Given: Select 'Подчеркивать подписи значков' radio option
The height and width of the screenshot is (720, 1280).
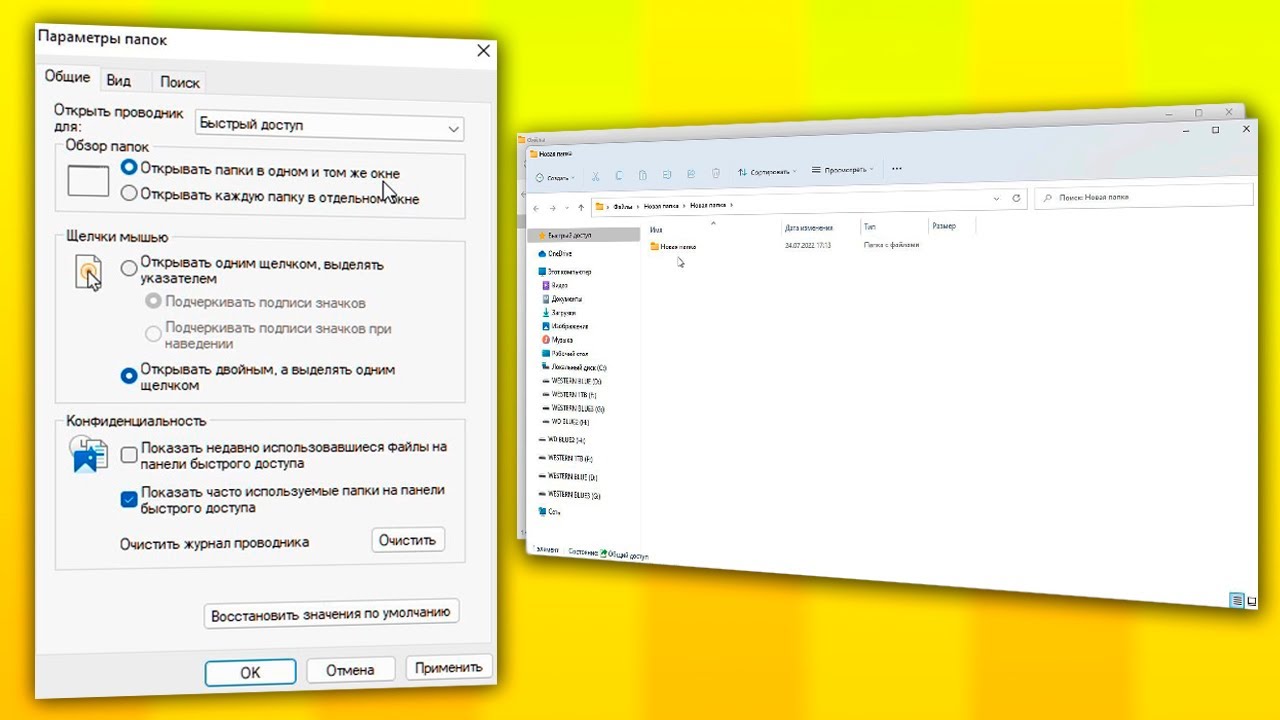Looking at the screenshot, I should (255, 302).
